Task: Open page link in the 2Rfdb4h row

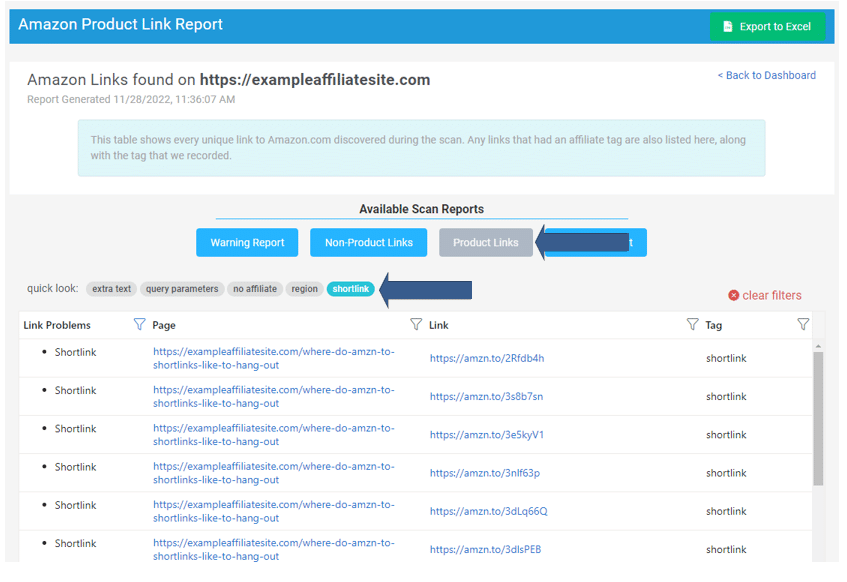Action: coord(274,358)
